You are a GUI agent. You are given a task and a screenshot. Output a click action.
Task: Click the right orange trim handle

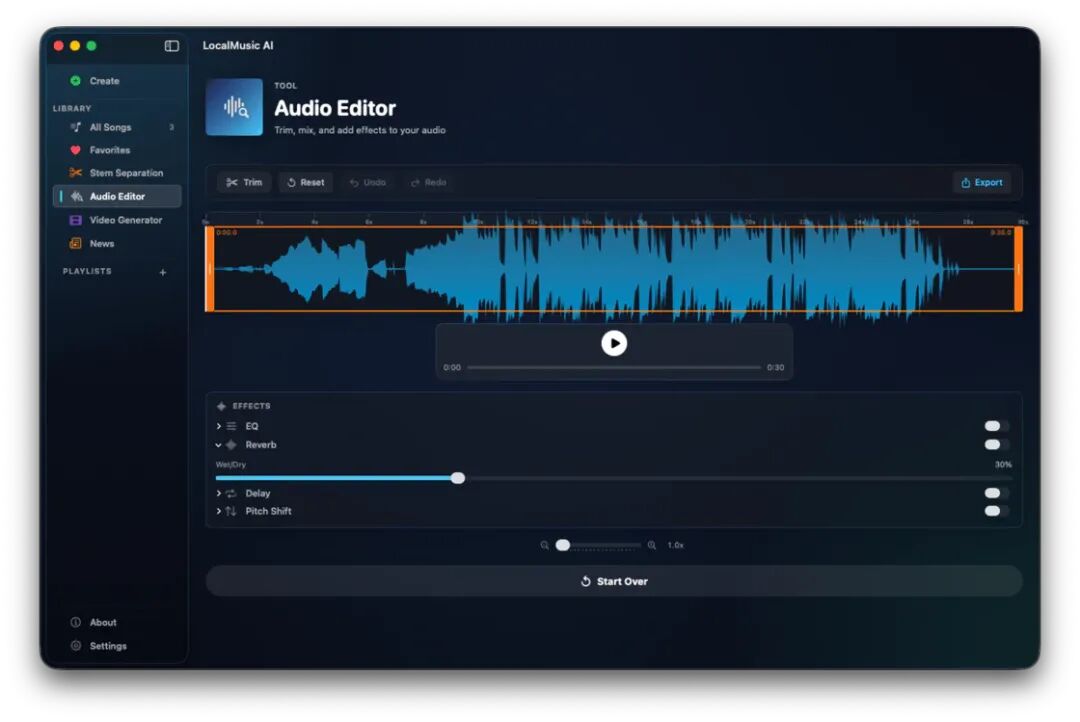pyautogui.click(x=1018, y=269)
